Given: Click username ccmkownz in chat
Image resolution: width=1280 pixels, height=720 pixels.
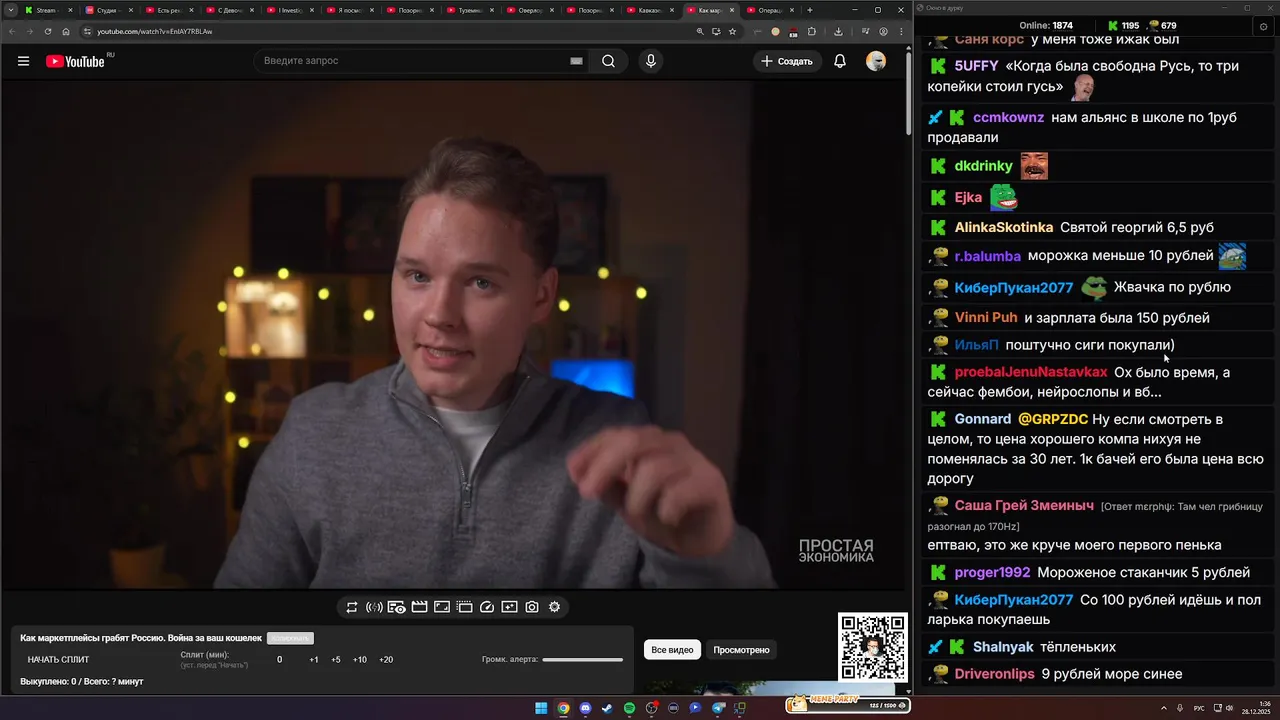Looking at the screenshot, I should pos(1008,117).
